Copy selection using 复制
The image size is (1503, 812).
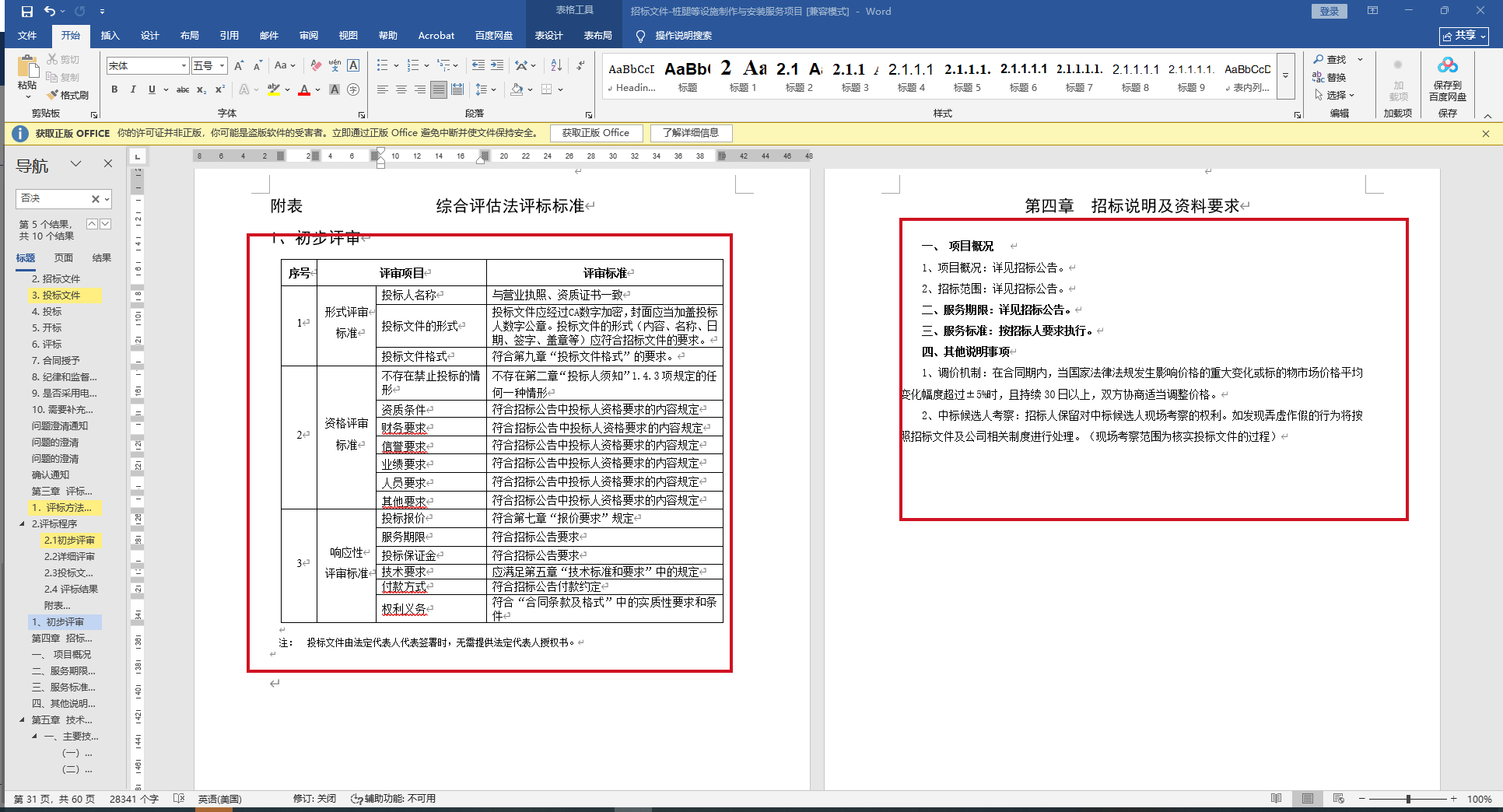point(63,77)
